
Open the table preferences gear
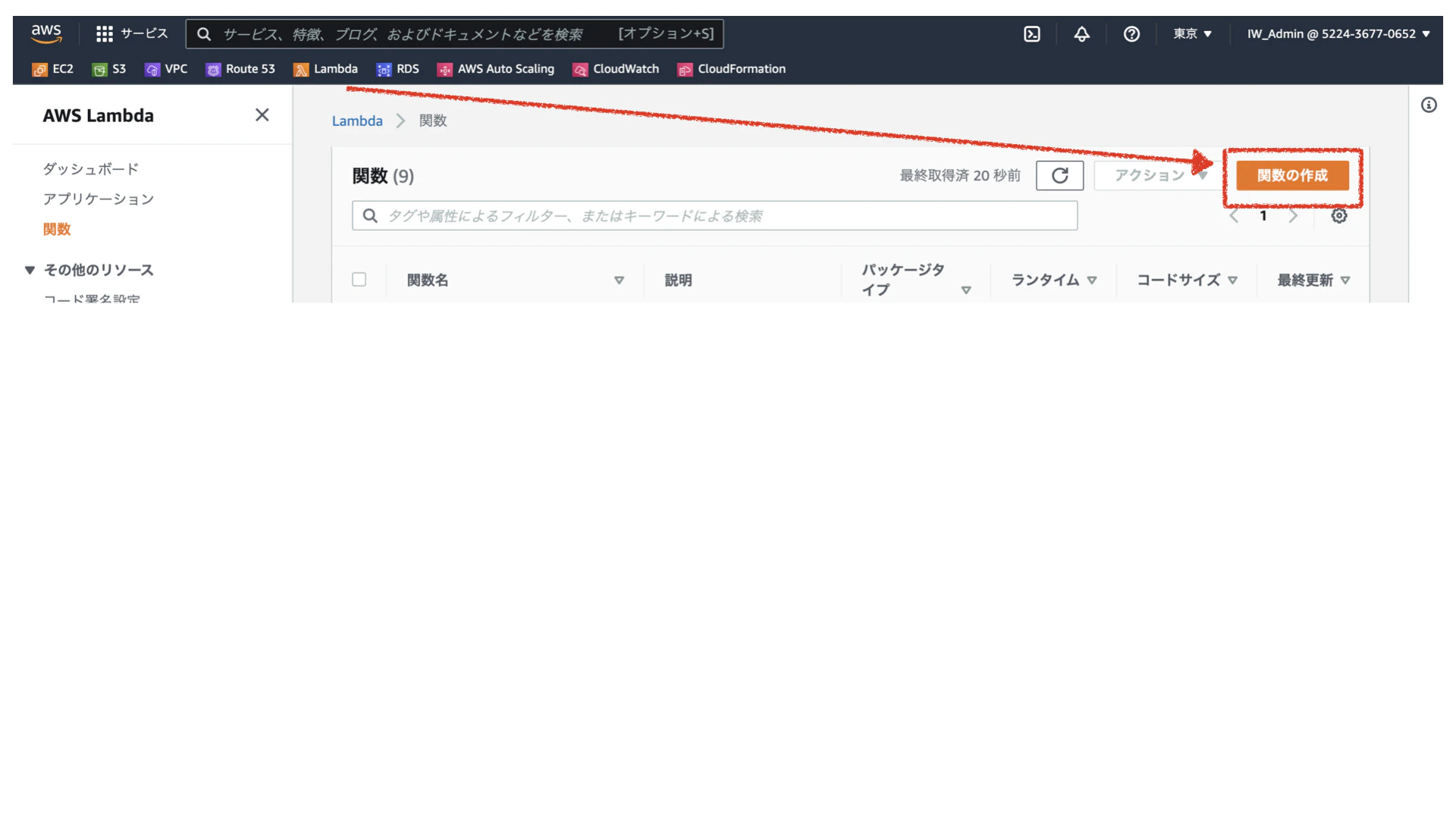click(1339, 215)
